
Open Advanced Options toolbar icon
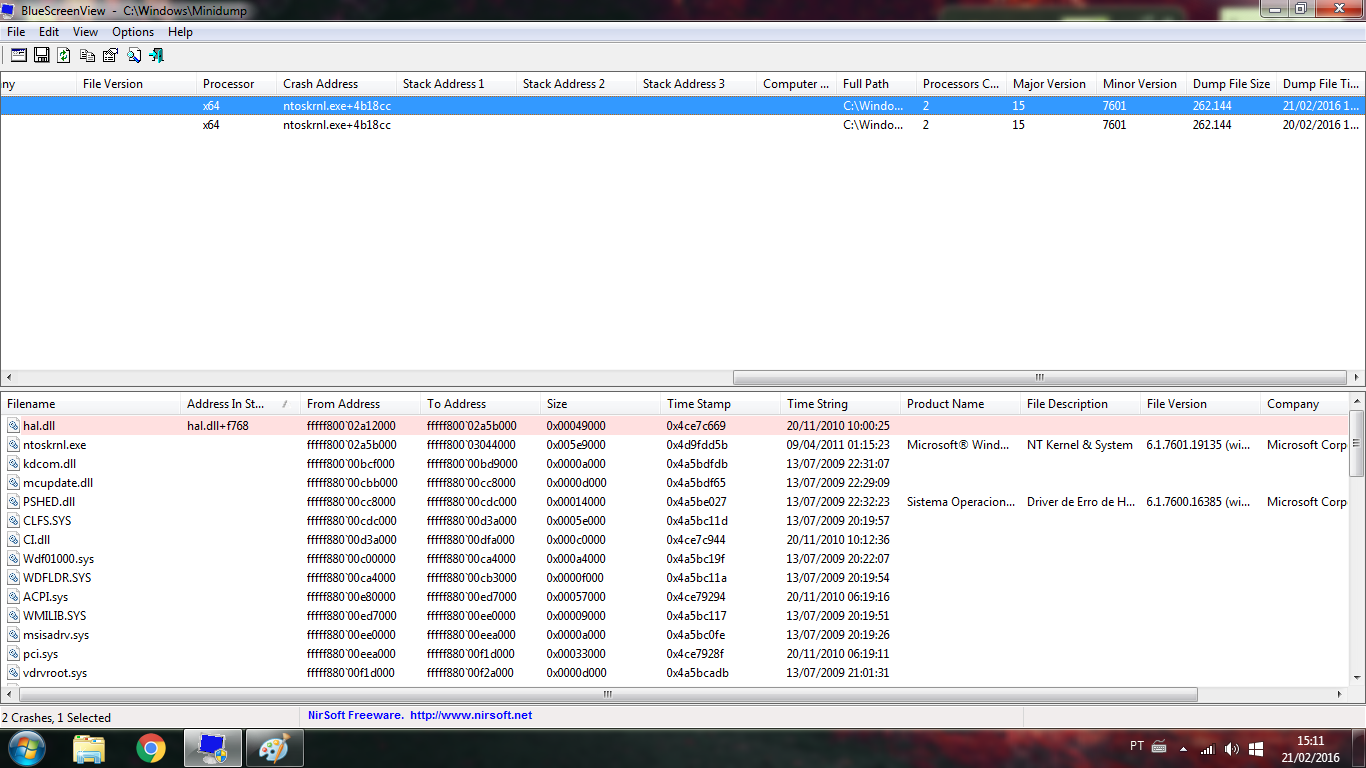click(18, 55)
